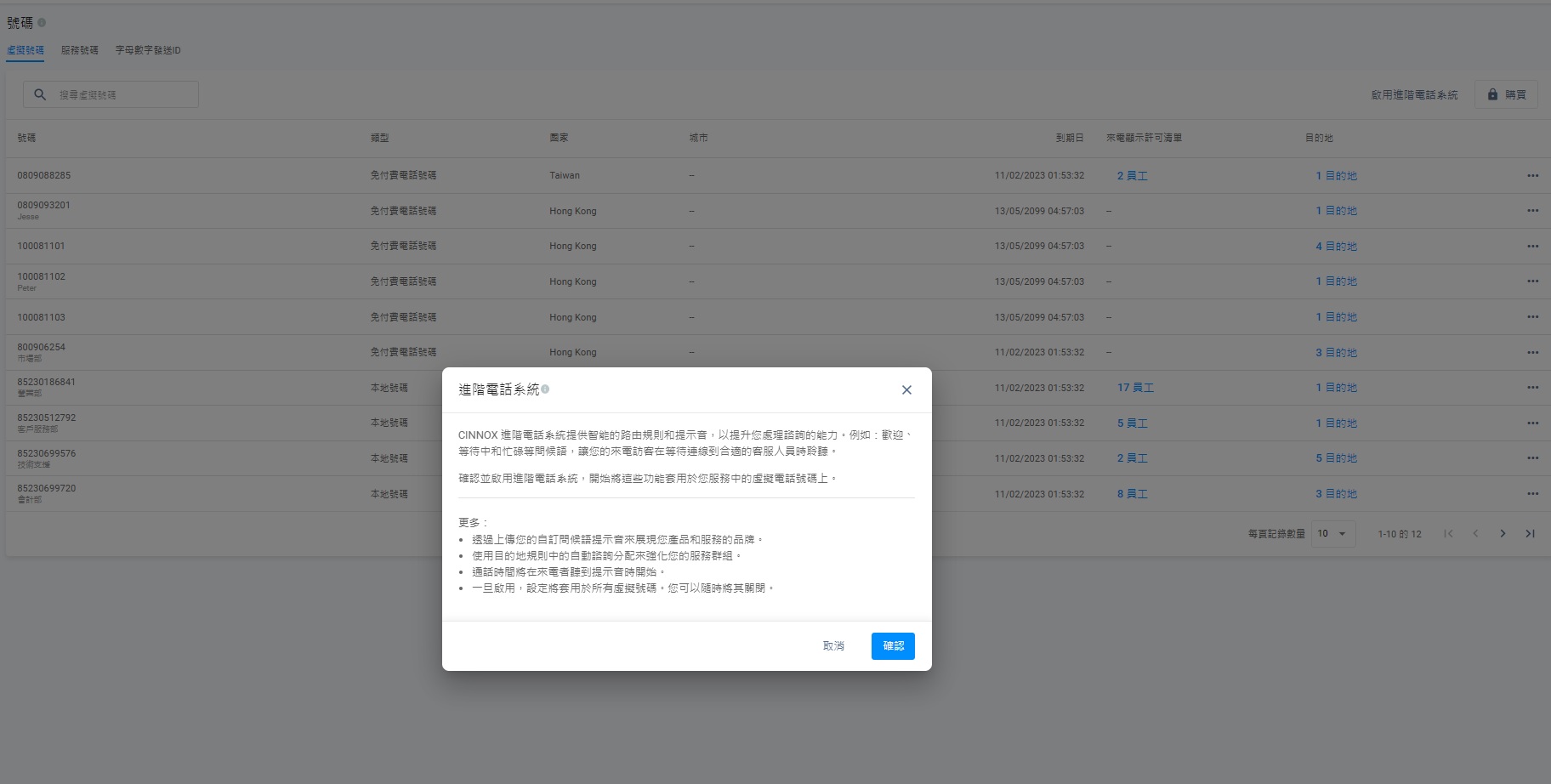Open 4 目的地 link for 100081101
The image size is (1551, 784).
point(1336,247)
